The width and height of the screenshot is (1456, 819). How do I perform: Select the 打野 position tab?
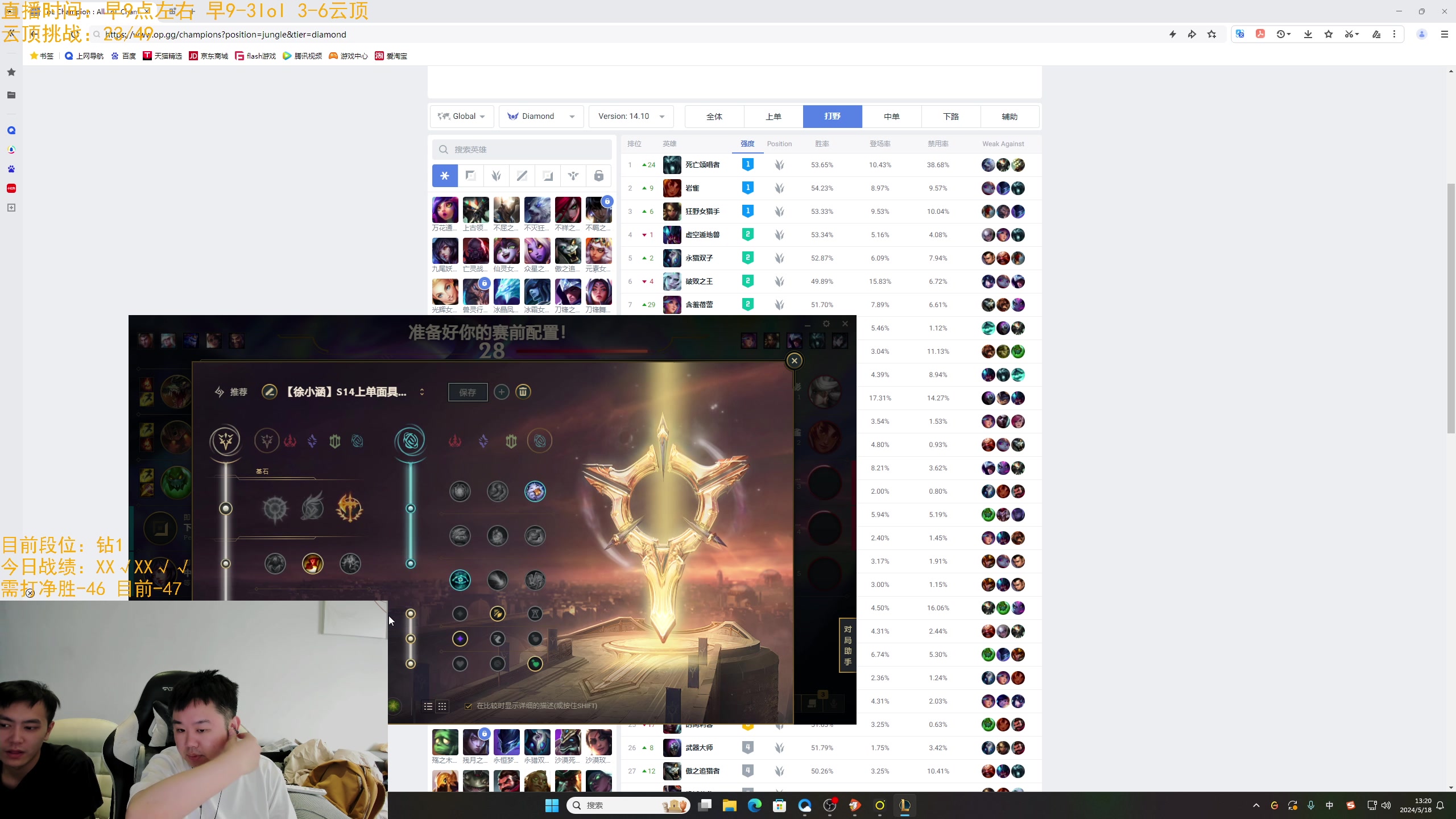pos(833,116)
